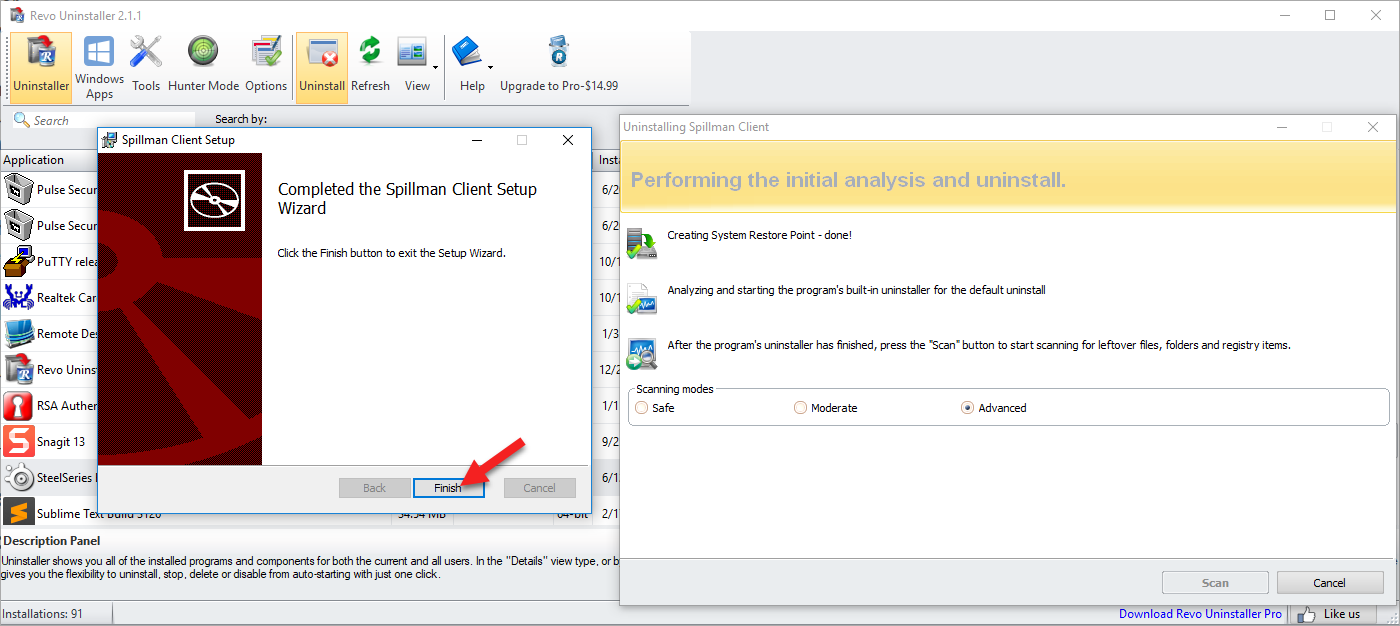Select the Snagit 13 icon
The height and width of the screenshot is (626, 1400).
[18, 441]
